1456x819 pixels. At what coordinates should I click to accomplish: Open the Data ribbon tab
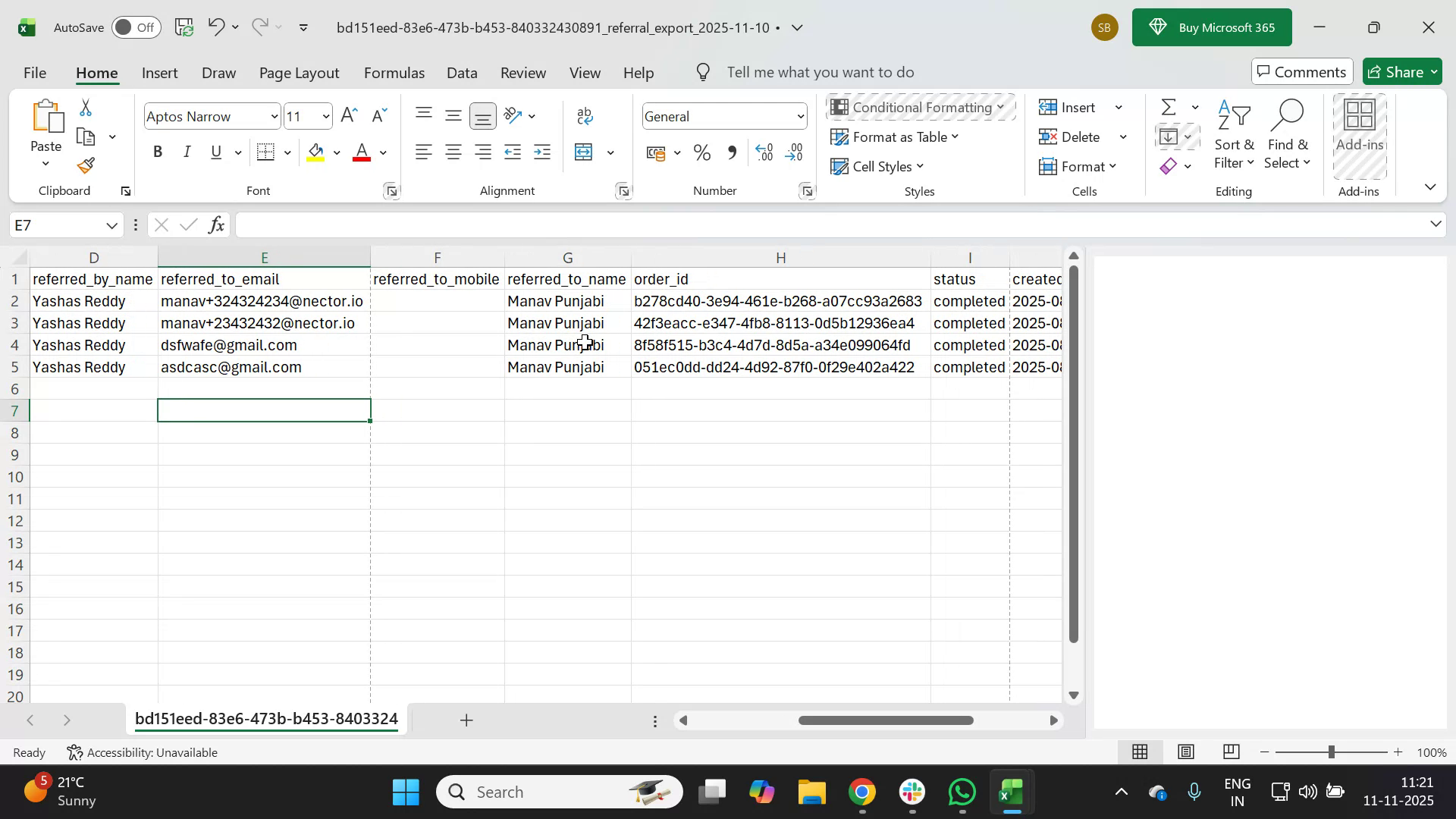(462, 73)
